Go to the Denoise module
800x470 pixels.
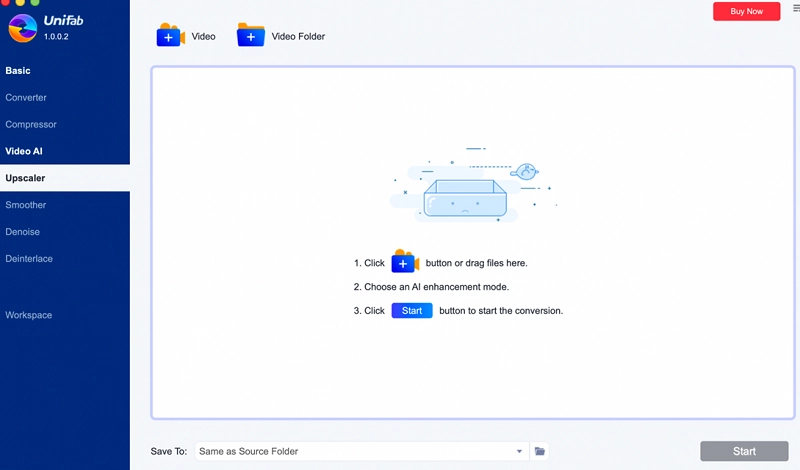point(23,232)
